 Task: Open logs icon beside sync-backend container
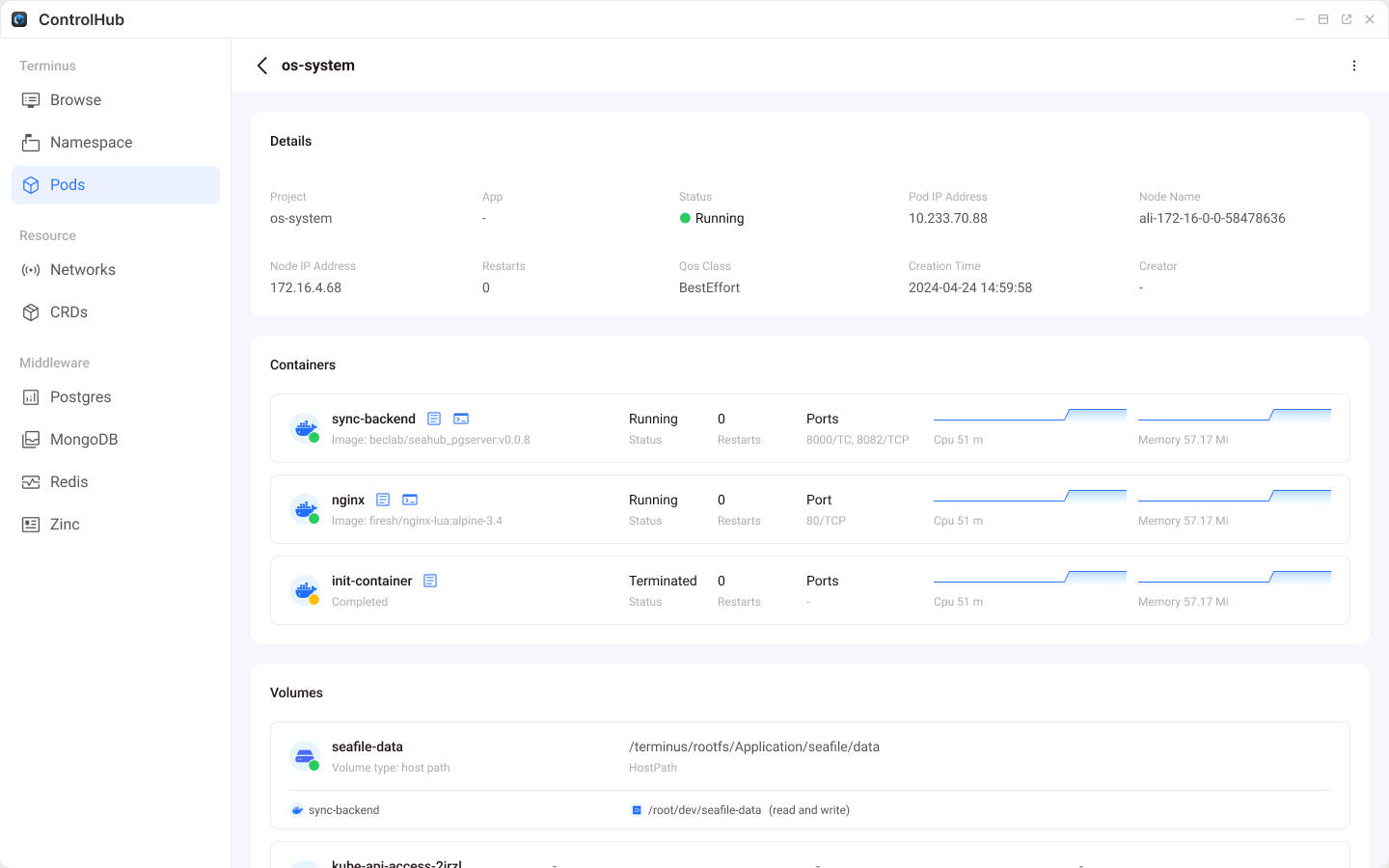(434, 419)
